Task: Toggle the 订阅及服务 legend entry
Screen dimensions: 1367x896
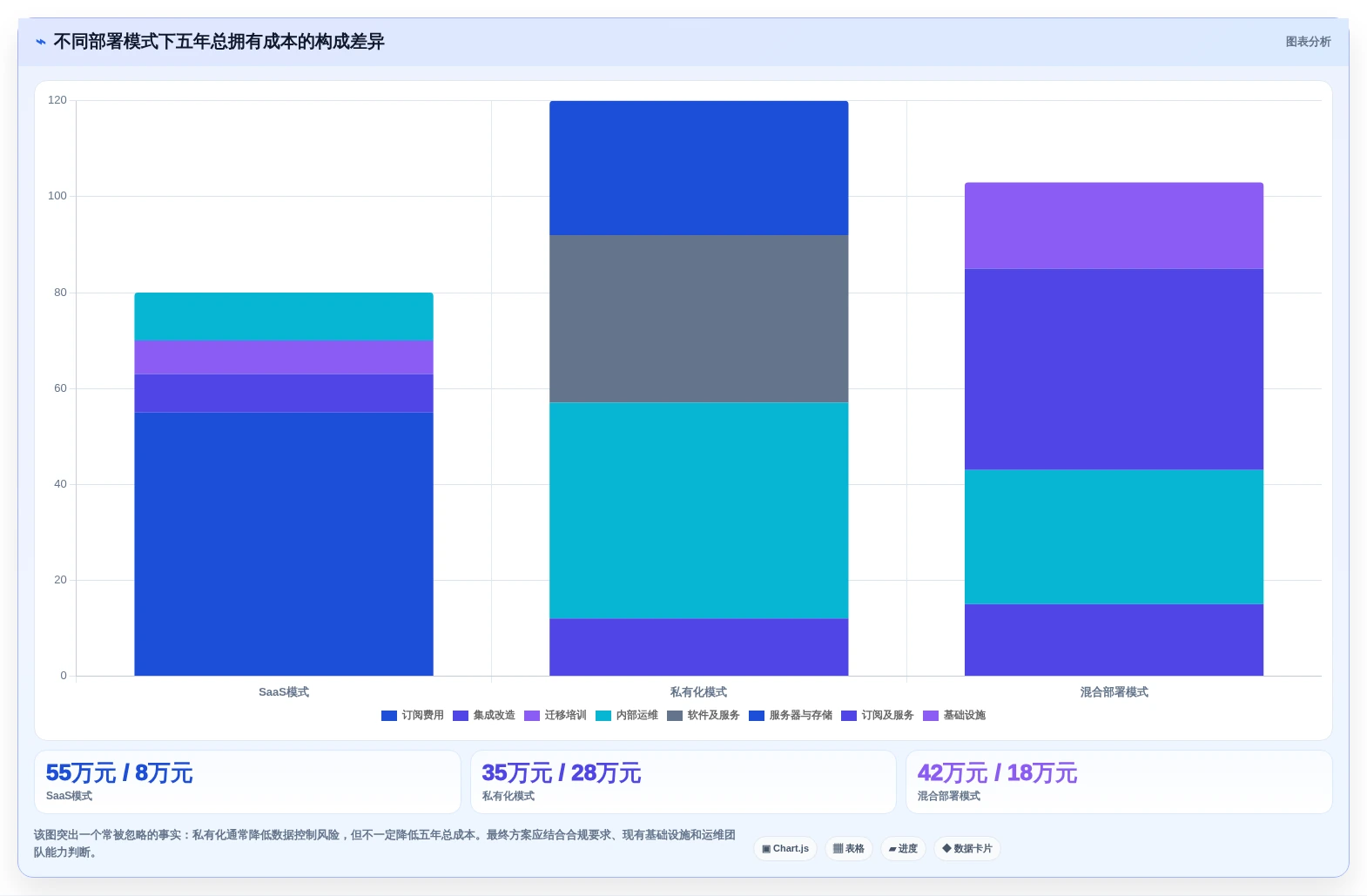Action: click(x=878, y=716)
